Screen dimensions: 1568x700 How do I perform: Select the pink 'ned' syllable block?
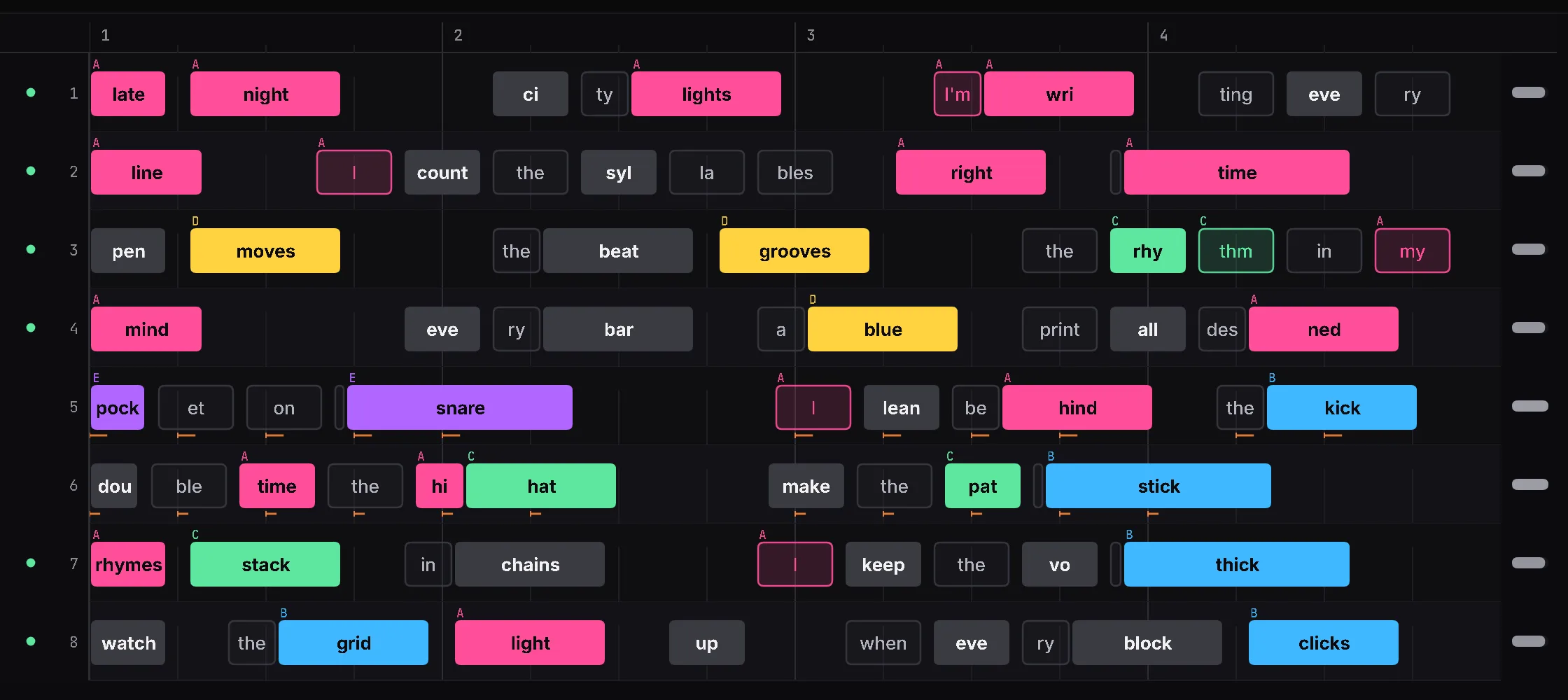click(1324, 329)
